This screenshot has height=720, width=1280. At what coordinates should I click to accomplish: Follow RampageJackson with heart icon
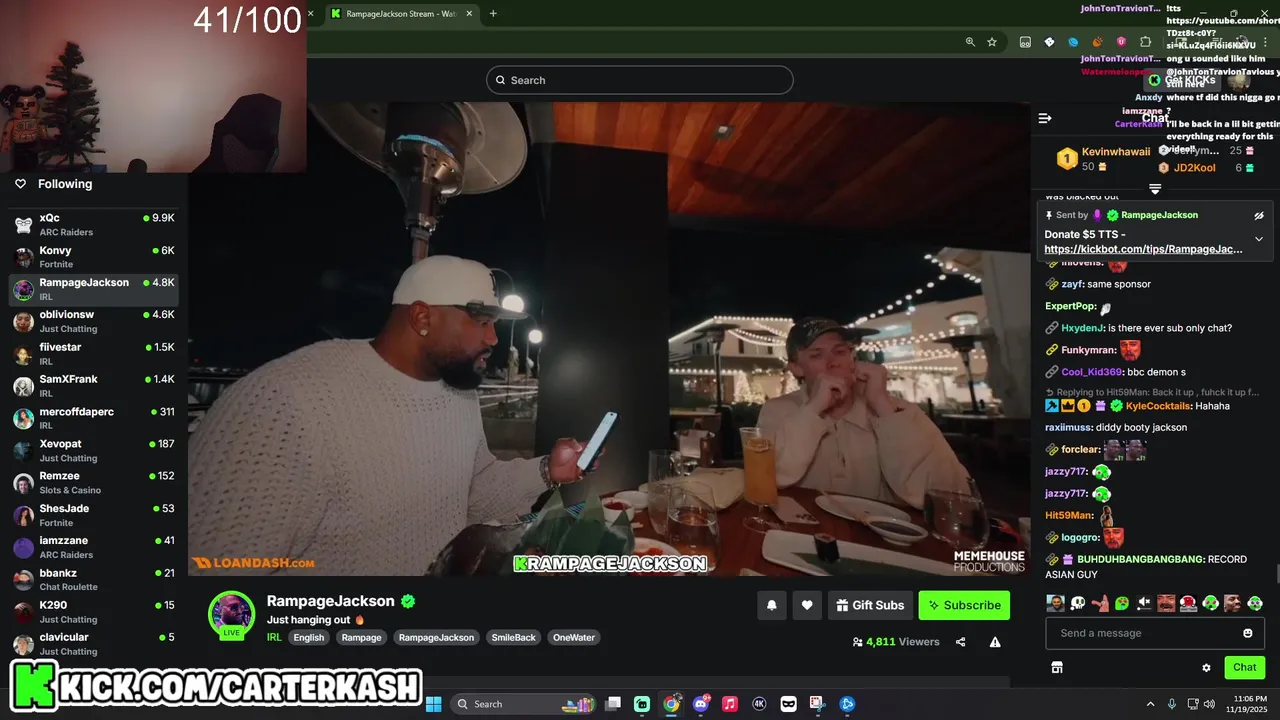pos(807,605)
